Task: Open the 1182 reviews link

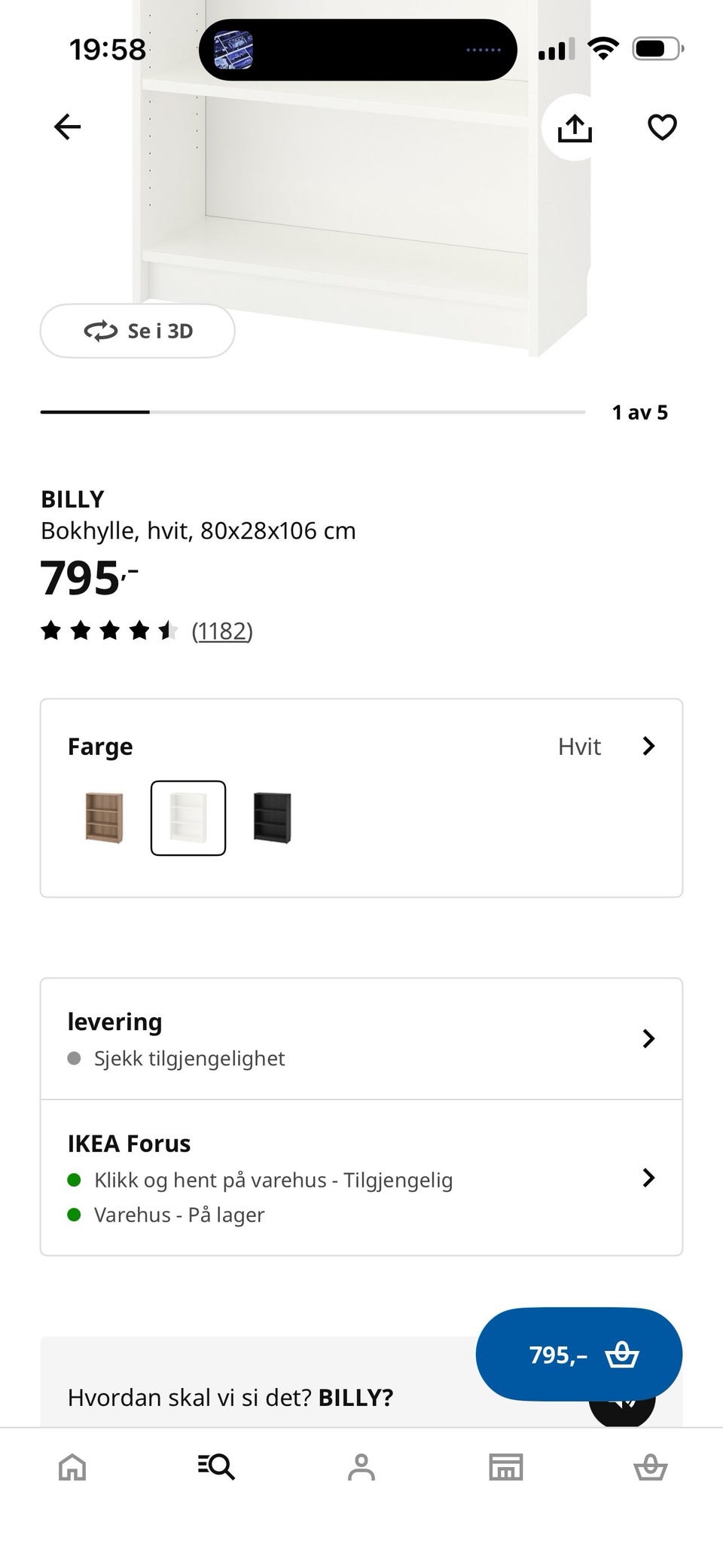Action: tap(222, 631)
